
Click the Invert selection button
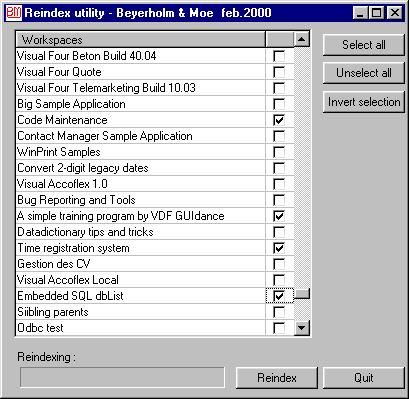[x=364, y=102]
